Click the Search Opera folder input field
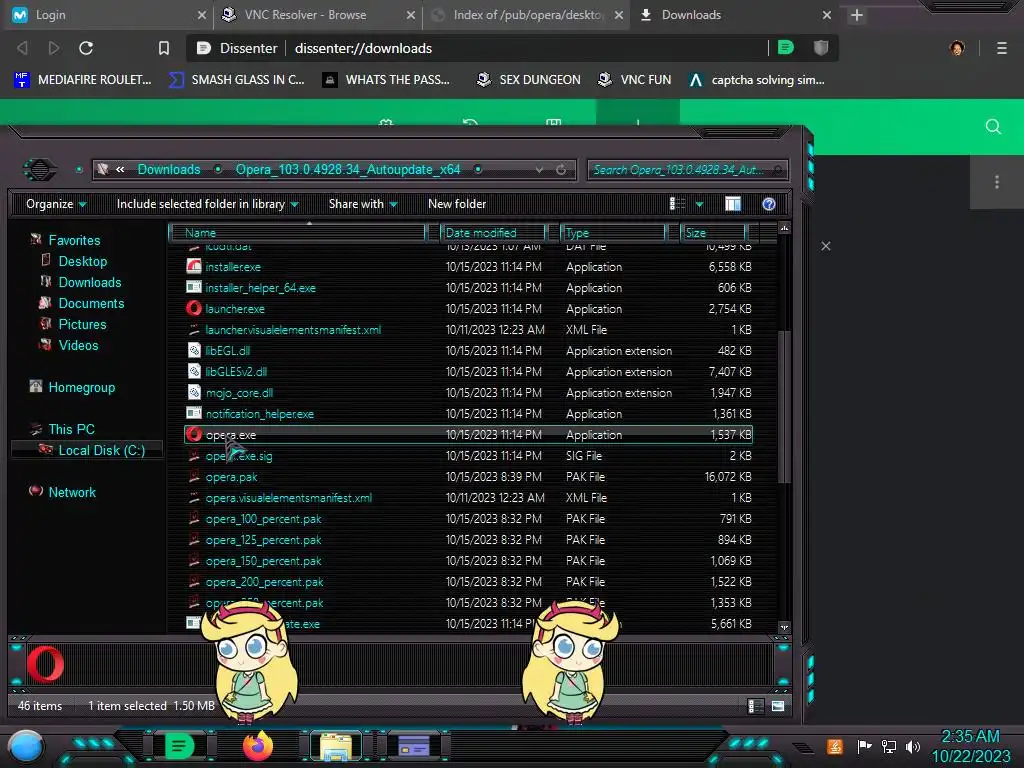Image resolution: width=1024 pixels, height=768 pixels. [687, 170]
